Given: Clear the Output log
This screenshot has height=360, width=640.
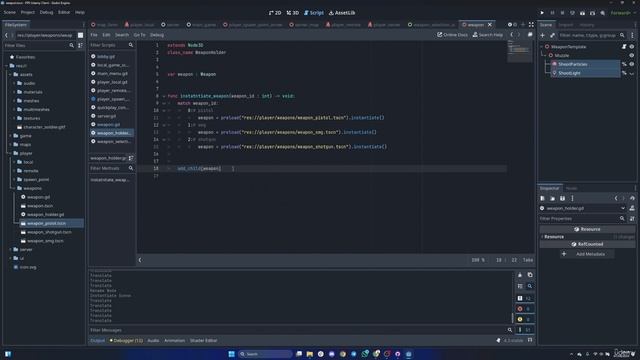Looking at the screenshot, I should pos(520,275).
